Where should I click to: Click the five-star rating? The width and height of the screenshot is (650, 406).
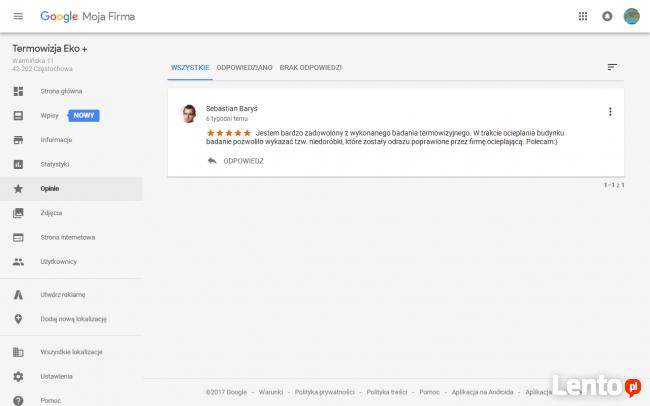pos(229,133)
